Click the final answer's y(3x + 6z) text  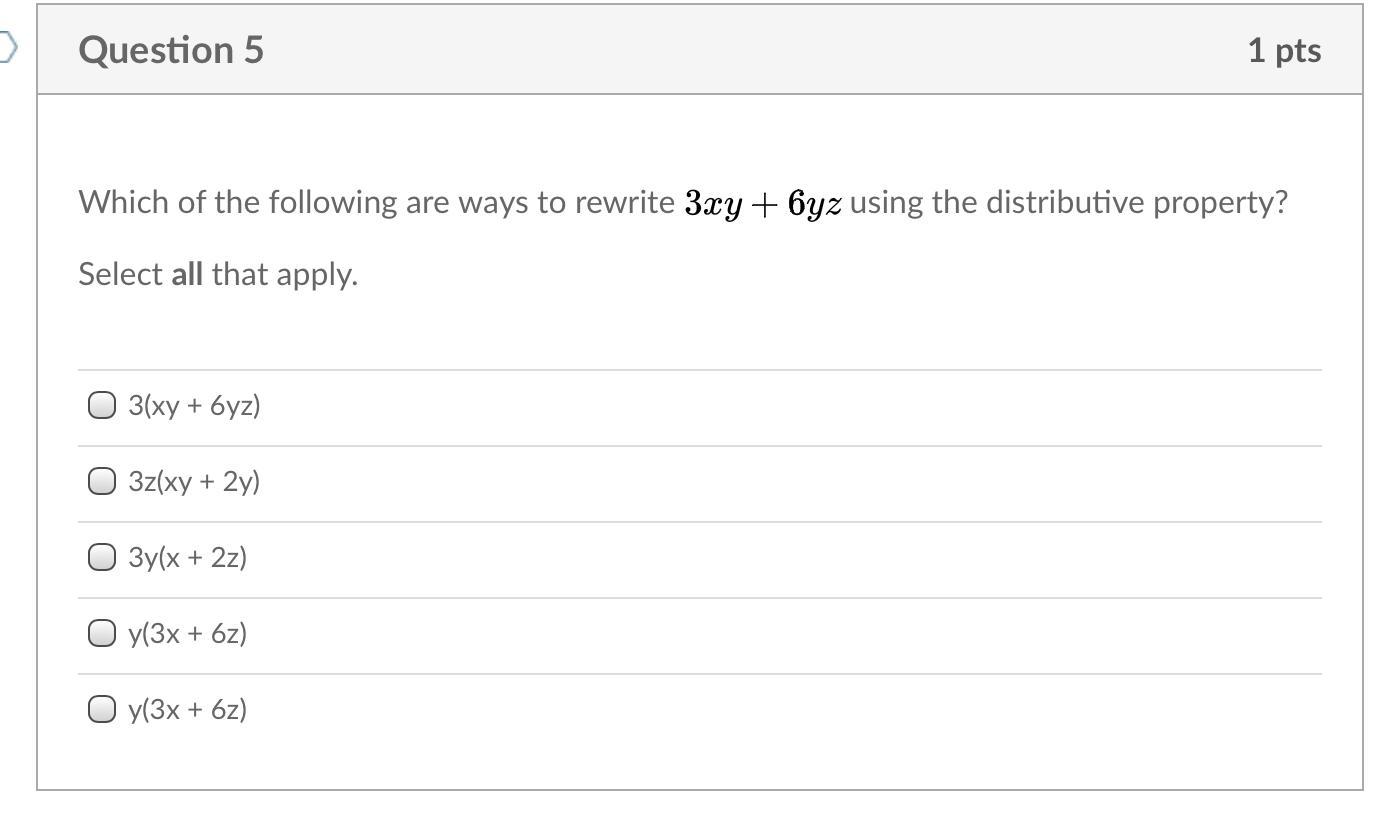point(187,709)
